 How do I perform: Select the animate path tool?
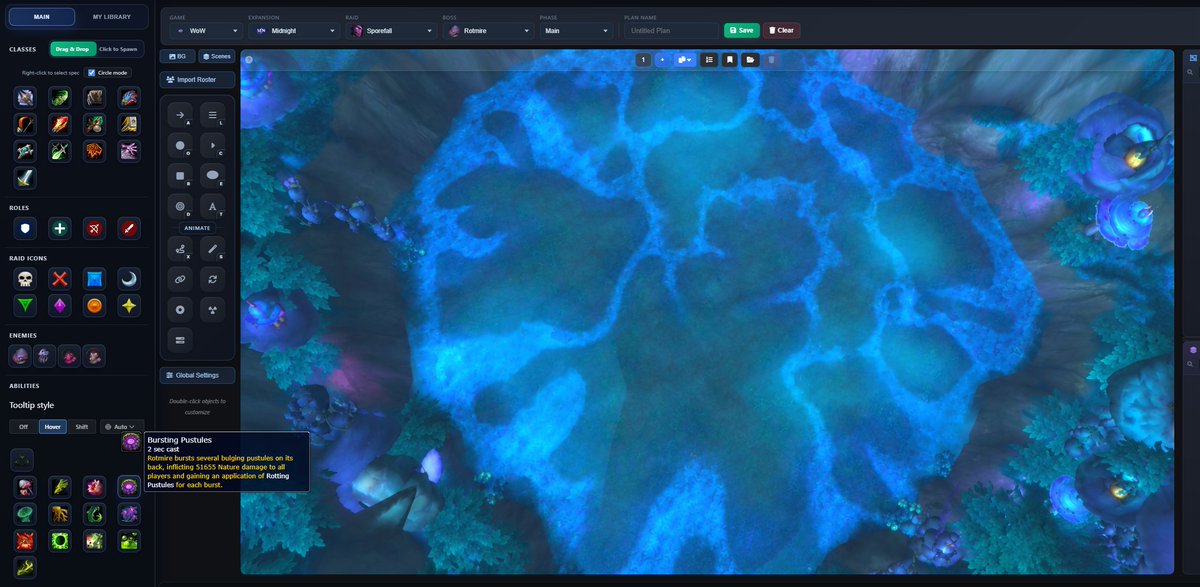click(180, 249)
